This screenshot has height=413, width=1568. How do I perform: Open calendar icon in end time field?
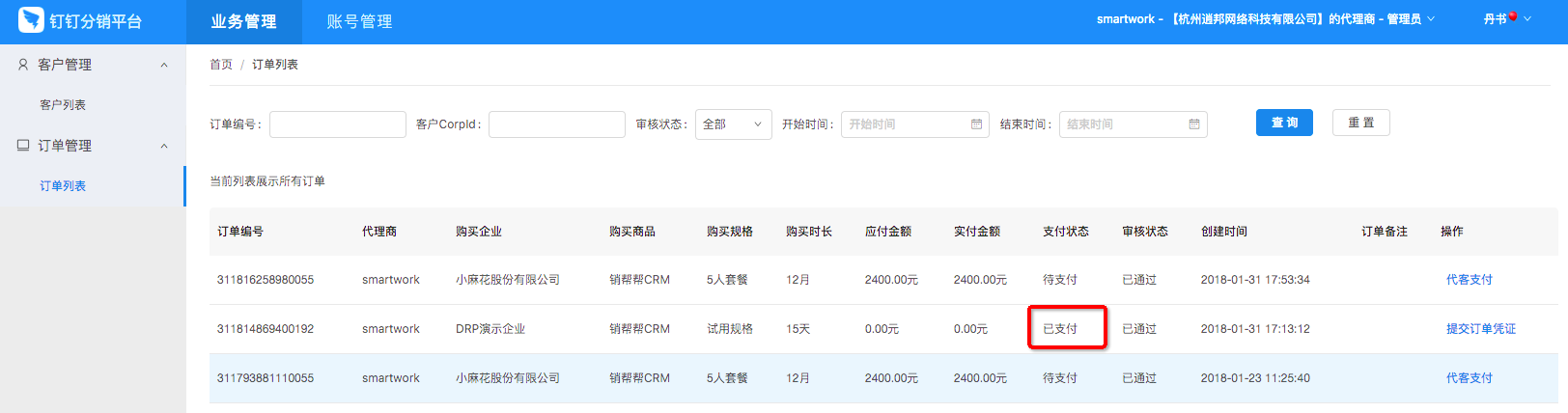coord(1194,124)
